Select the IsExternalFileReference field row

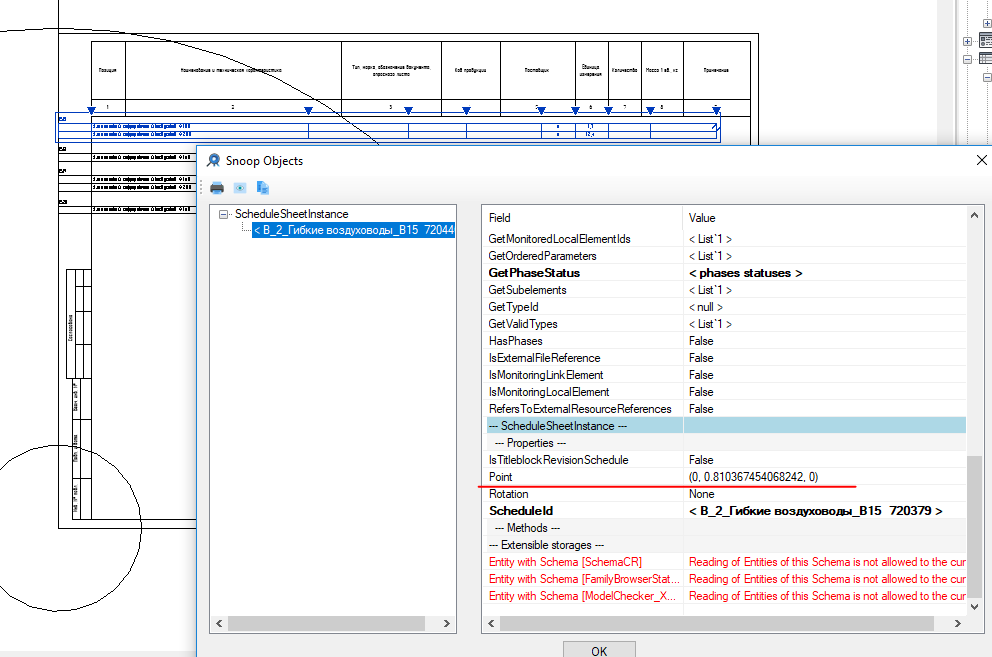click(x=726, y=358)
